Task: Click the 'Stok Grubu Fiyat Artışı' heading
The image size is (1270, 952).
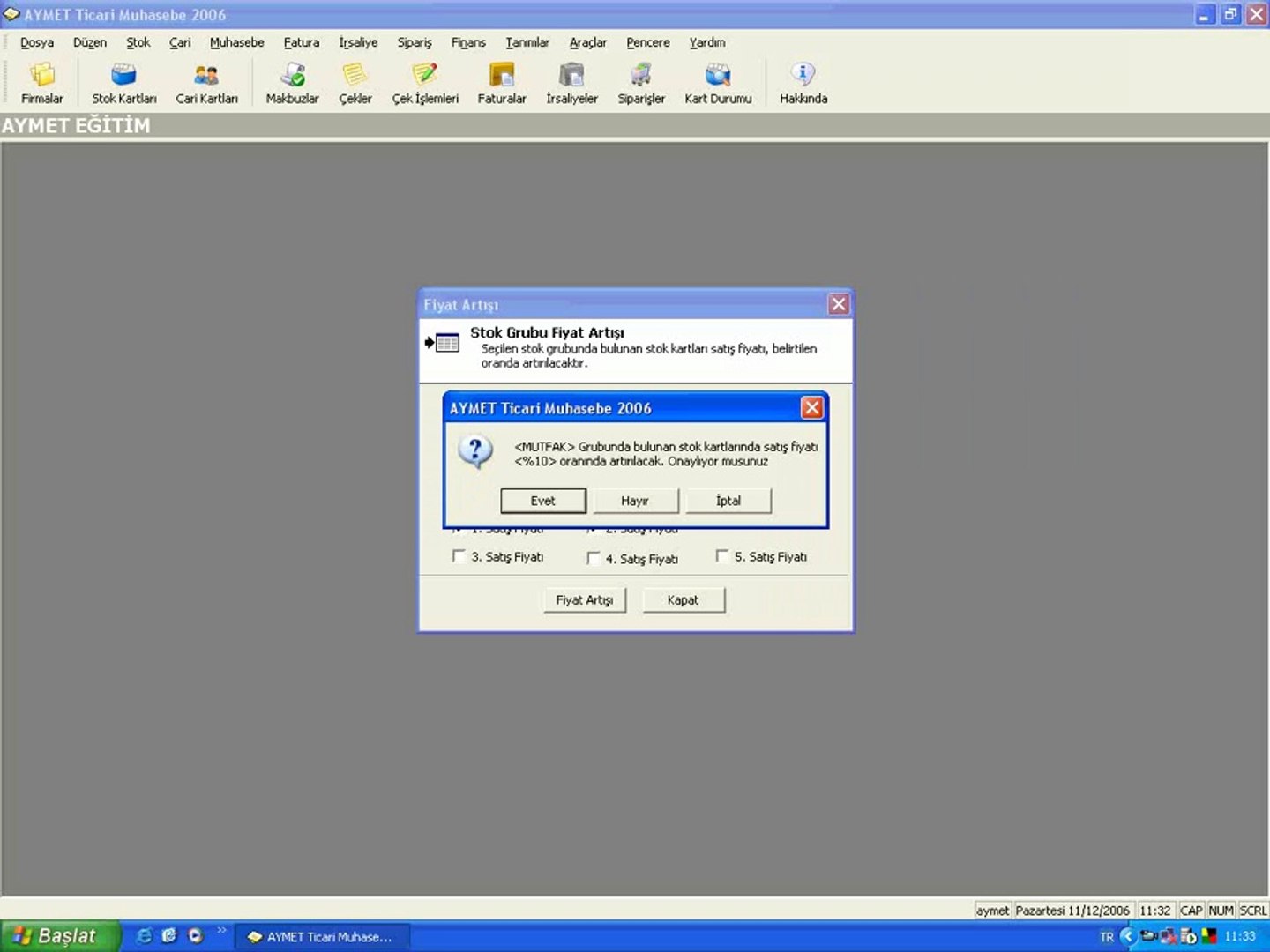Action: tap(547, 332)
